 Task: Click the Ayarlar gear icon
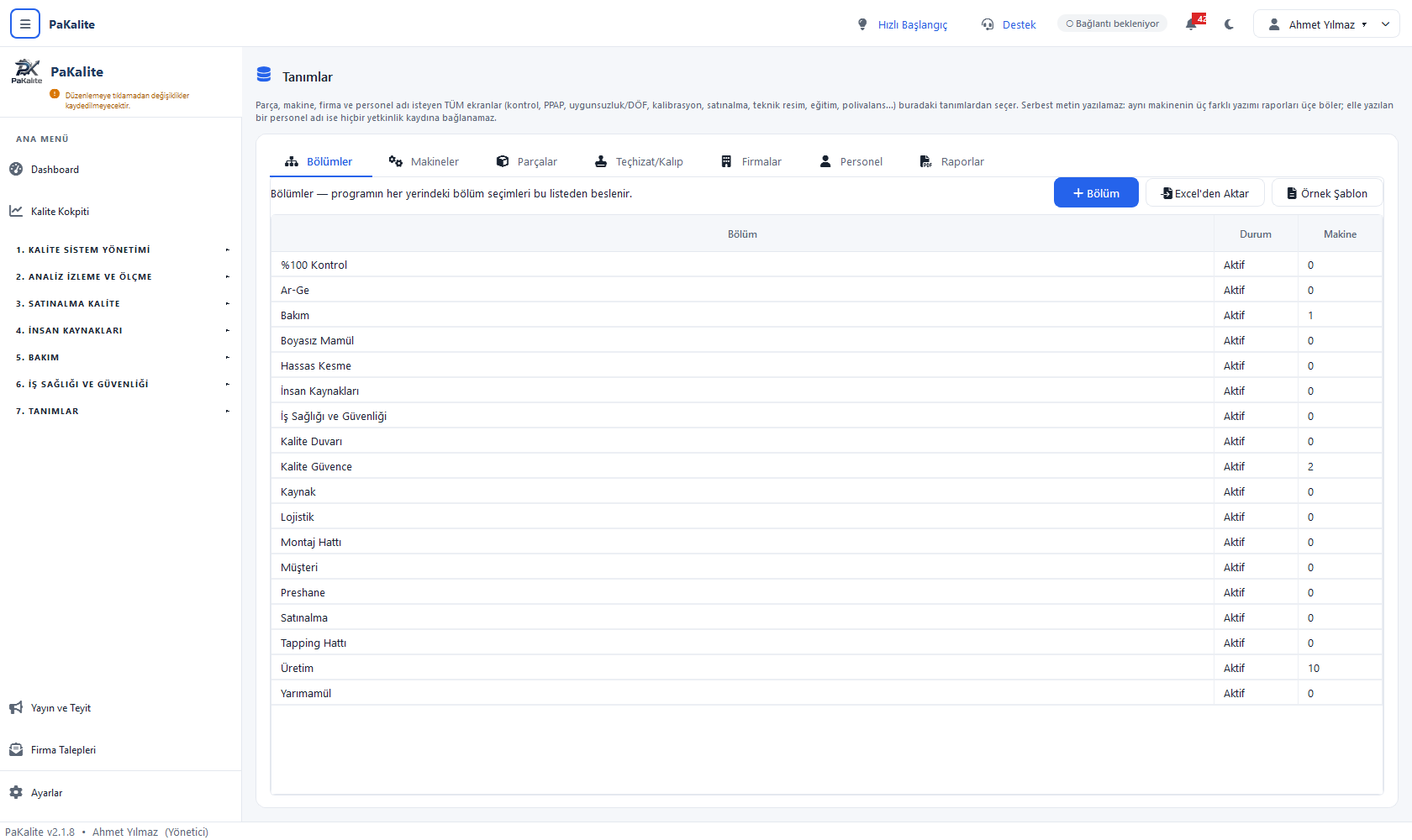click(x=16, y=792)
